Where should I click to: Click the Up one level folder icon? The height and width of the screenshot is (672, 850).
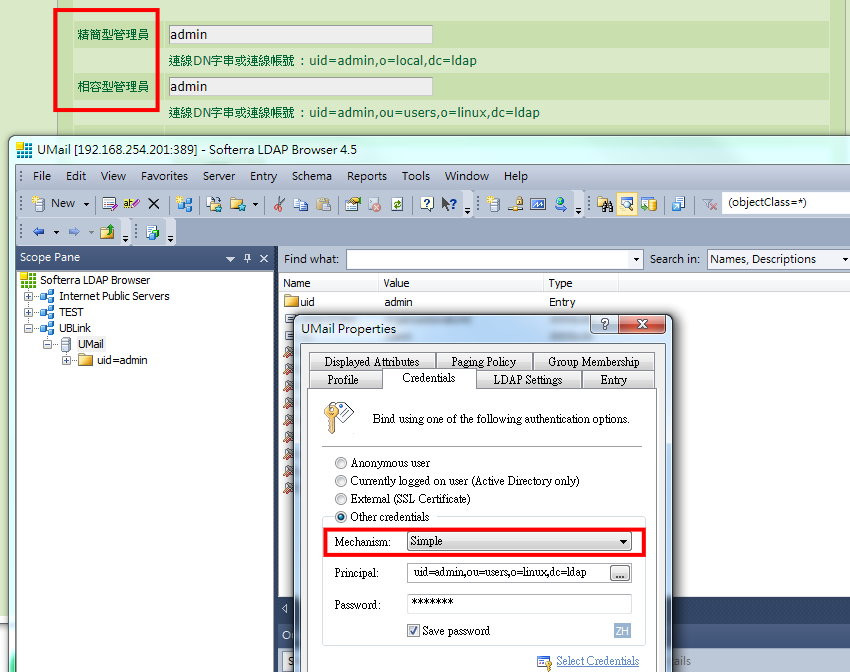pyautogui.click(x=107, y=232)
